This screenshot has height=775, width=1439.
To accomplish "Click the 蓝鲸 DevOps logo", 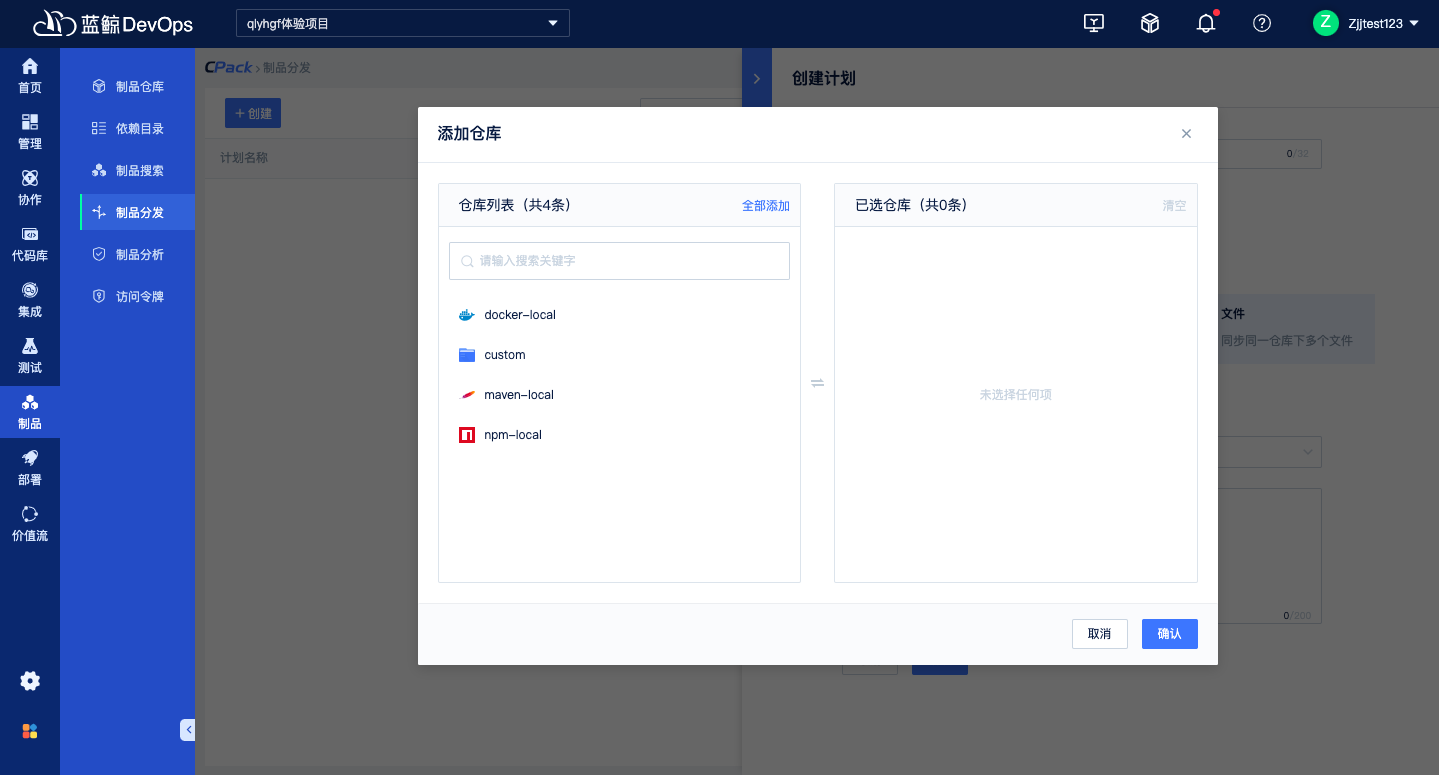I will click(113, 23).
